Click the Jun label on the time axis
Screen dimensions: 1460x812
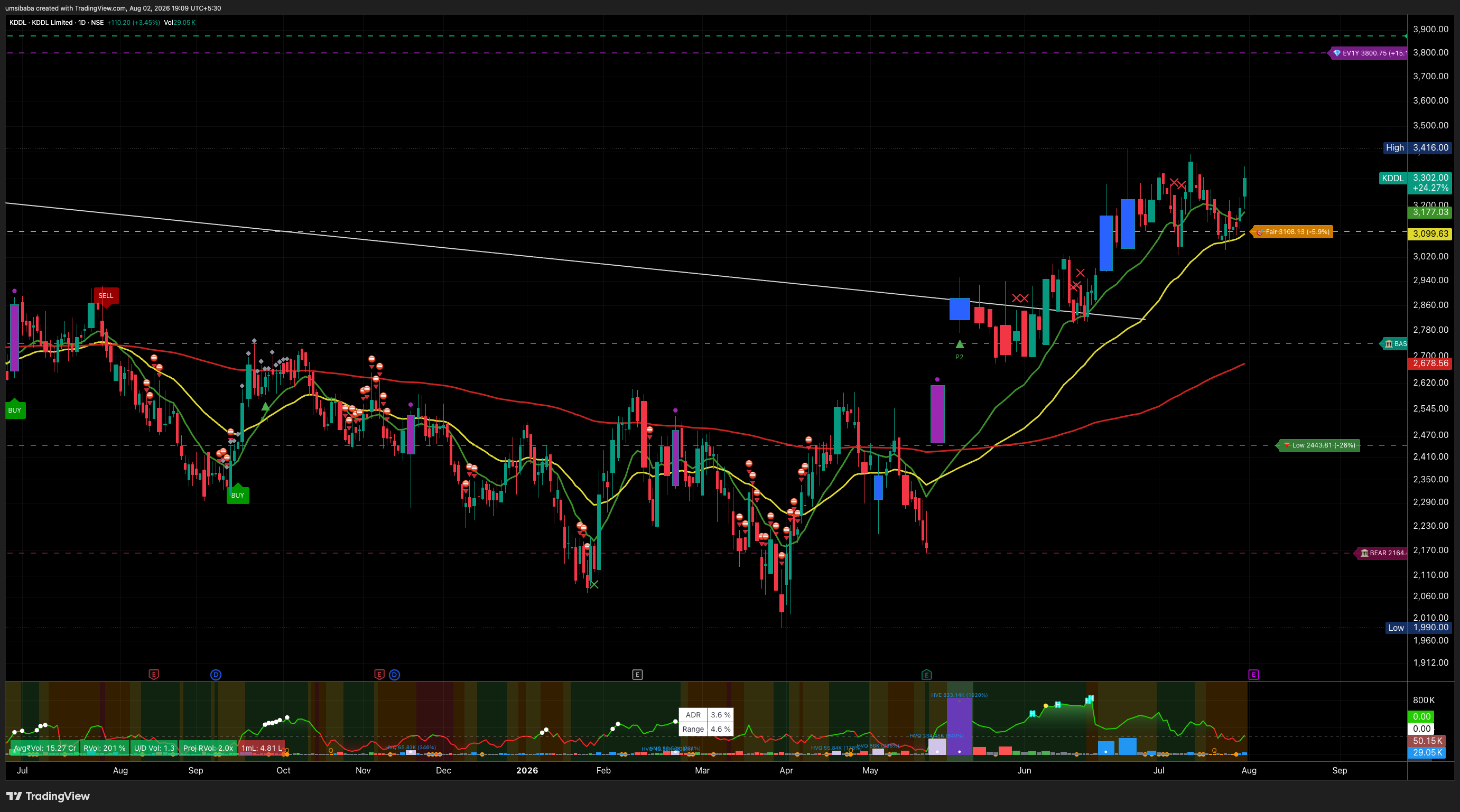point(1024,770)
